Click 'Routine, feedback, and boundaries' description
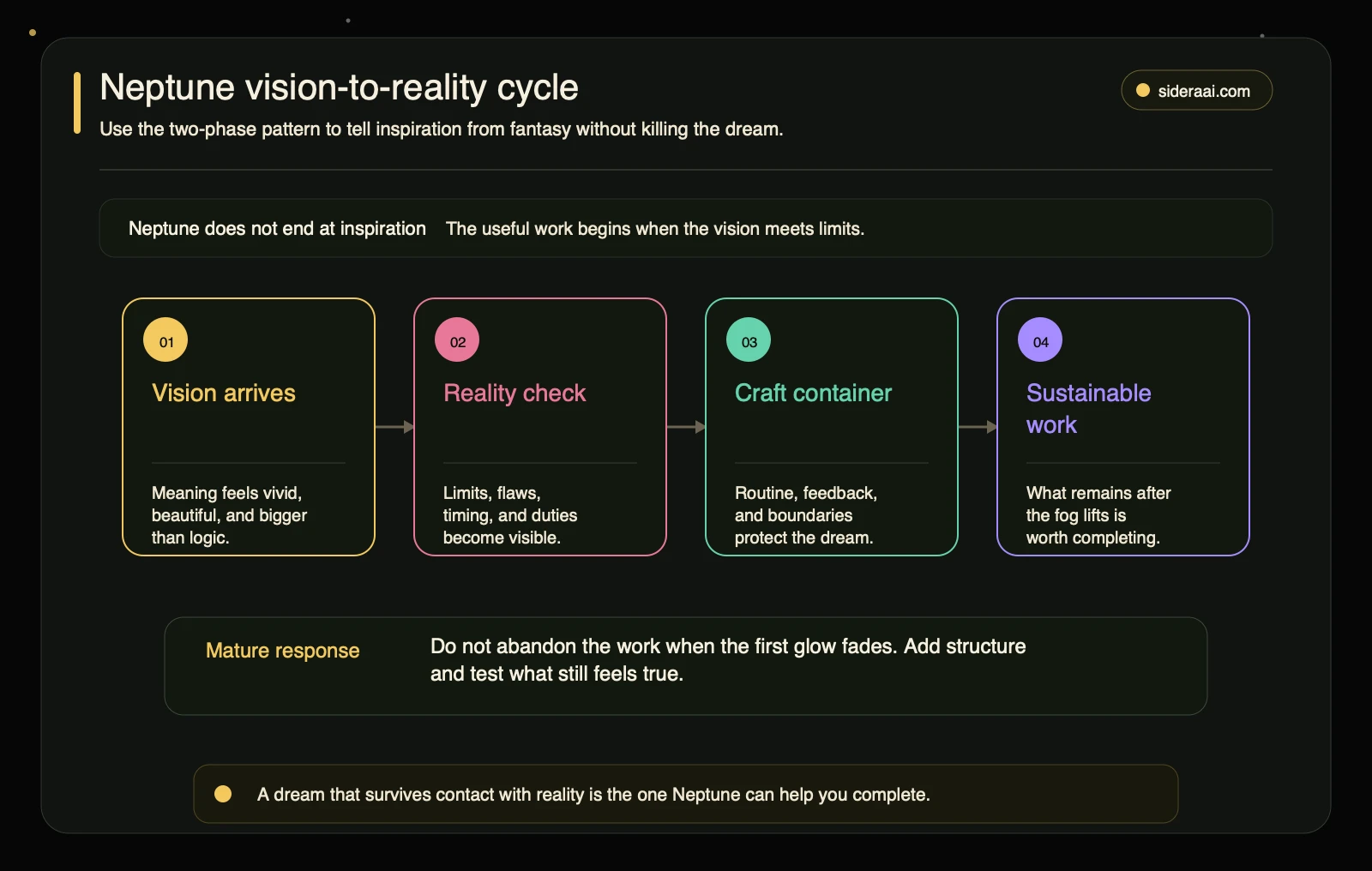This screenshot has width=1372, height=871. [x=805, y=515]
